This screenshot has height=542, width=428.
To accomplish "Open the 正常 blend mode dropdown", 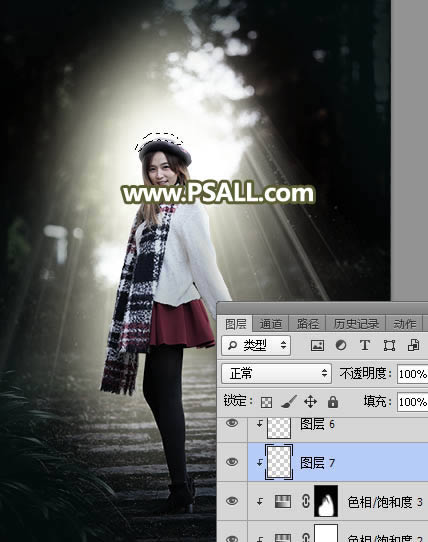I will pos(276,373).
